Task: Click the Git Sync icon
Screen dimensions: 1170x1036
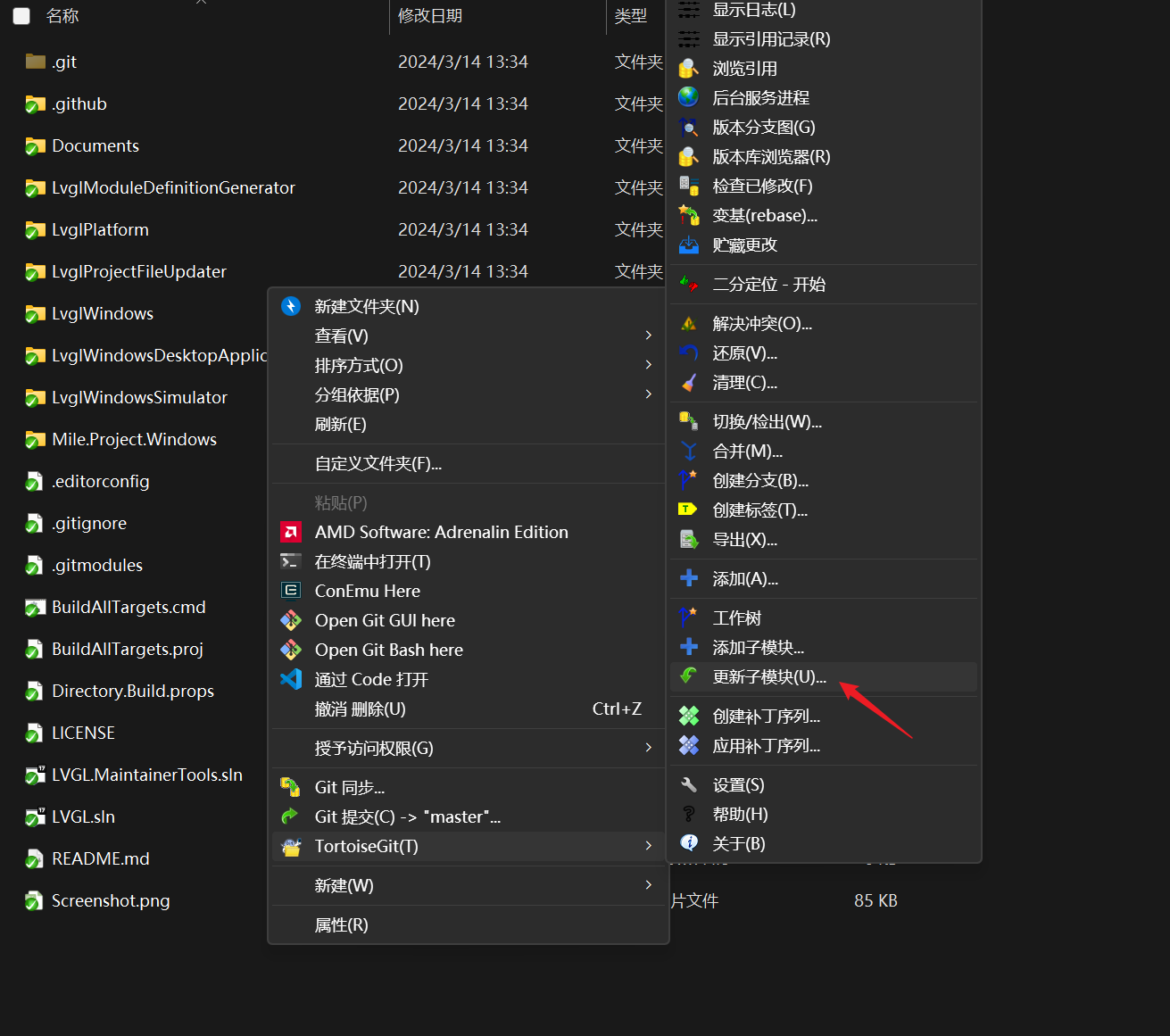Action: click(x=291, y=787)
